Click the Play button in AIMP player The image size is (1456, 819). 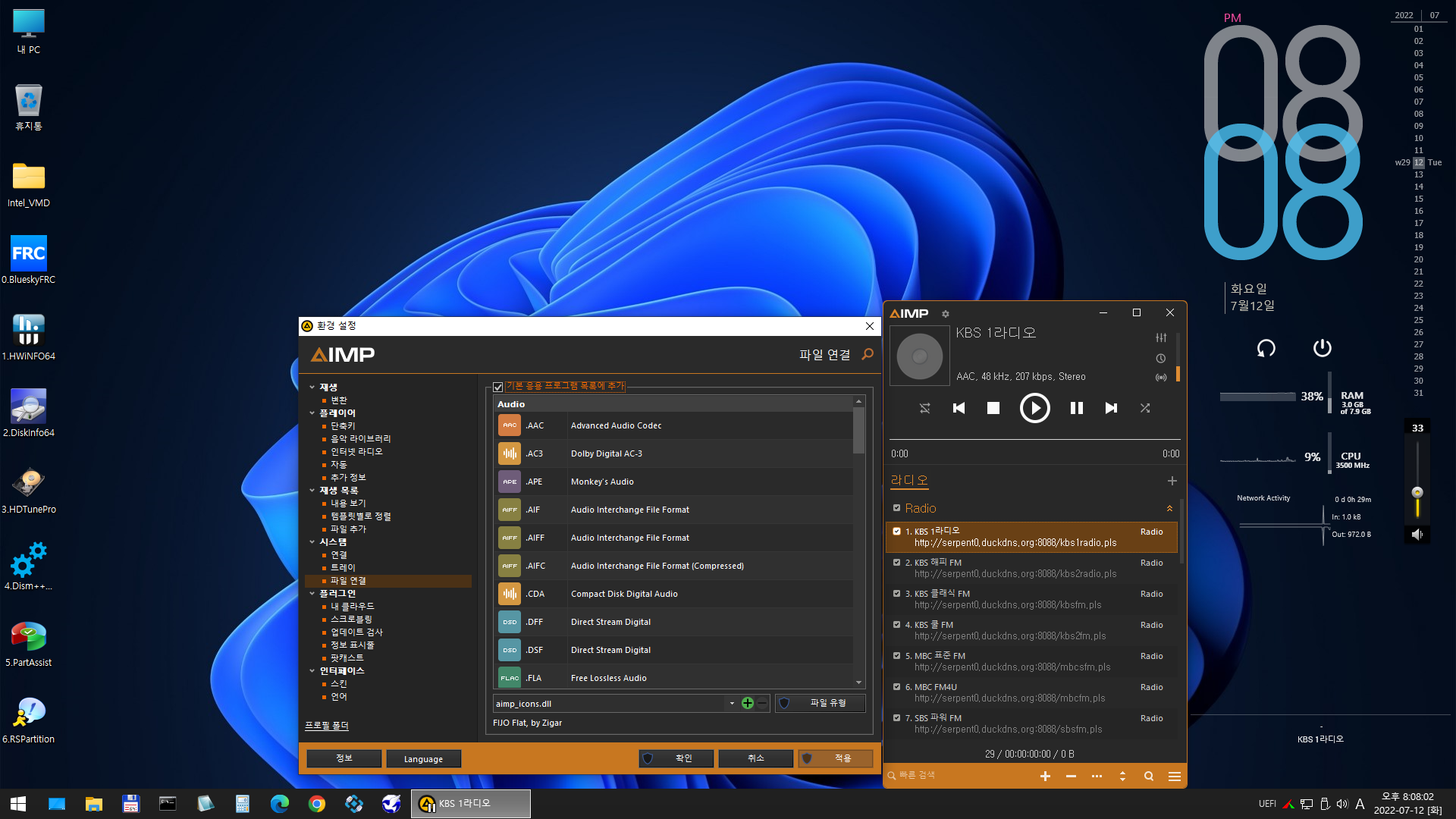click(1034, 408)
